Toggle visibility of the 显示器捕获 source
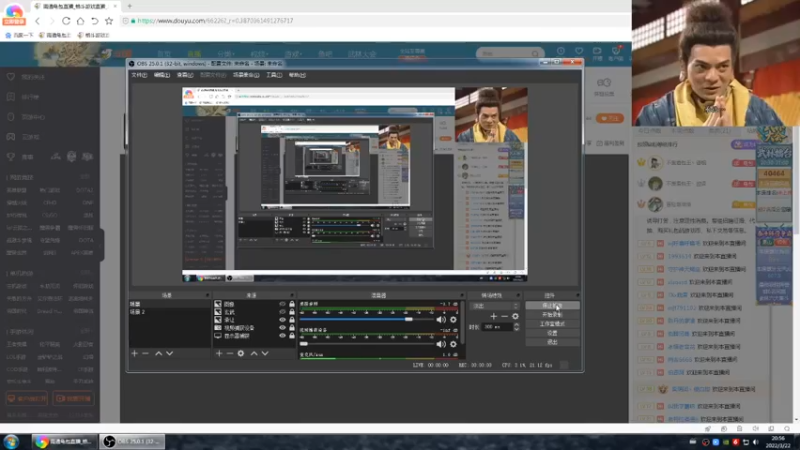Screen dimensions: 800x450 pyautogui.click(x=282, y=336)
